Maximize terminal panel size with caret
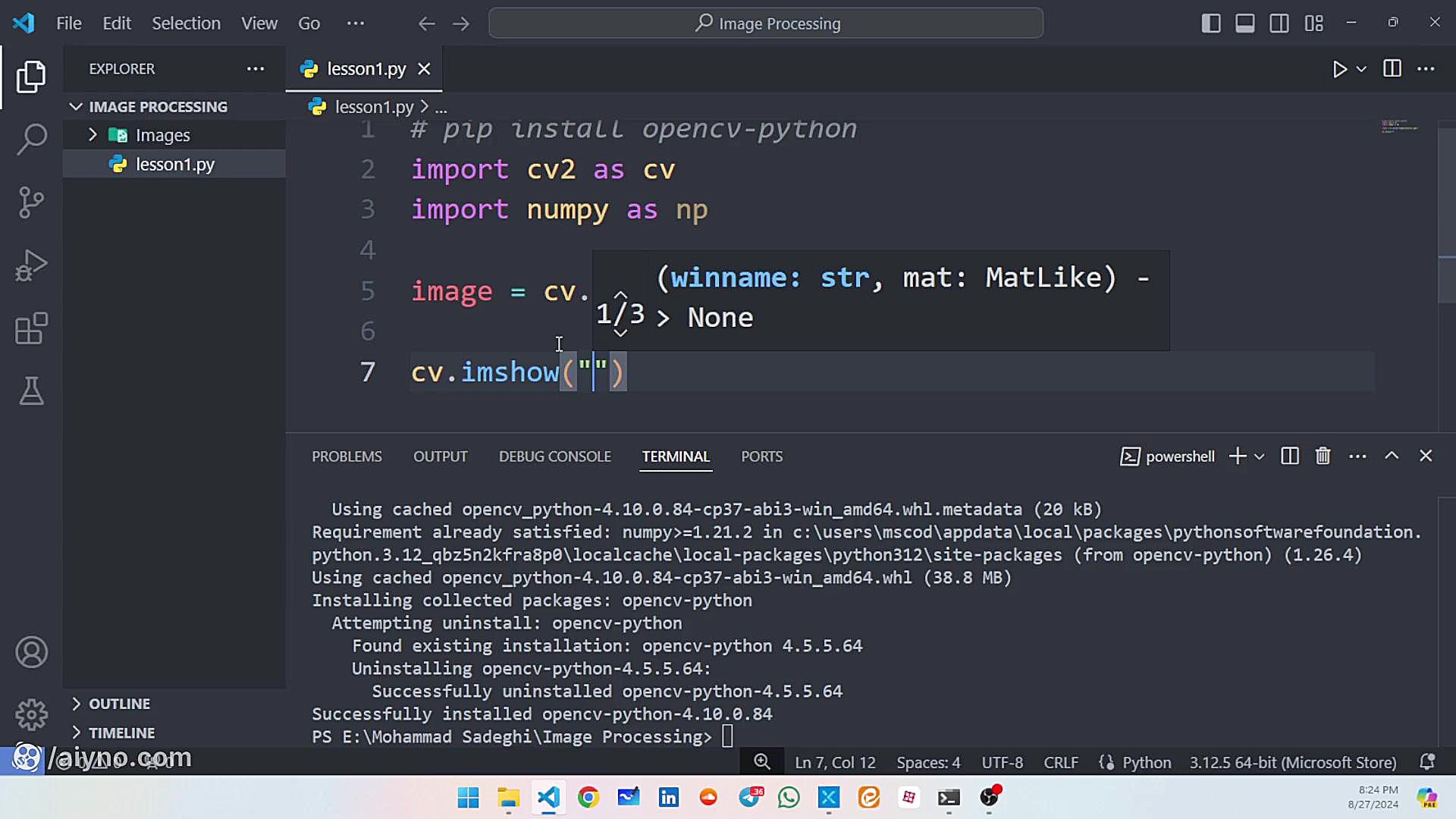 pos(1392,456)
